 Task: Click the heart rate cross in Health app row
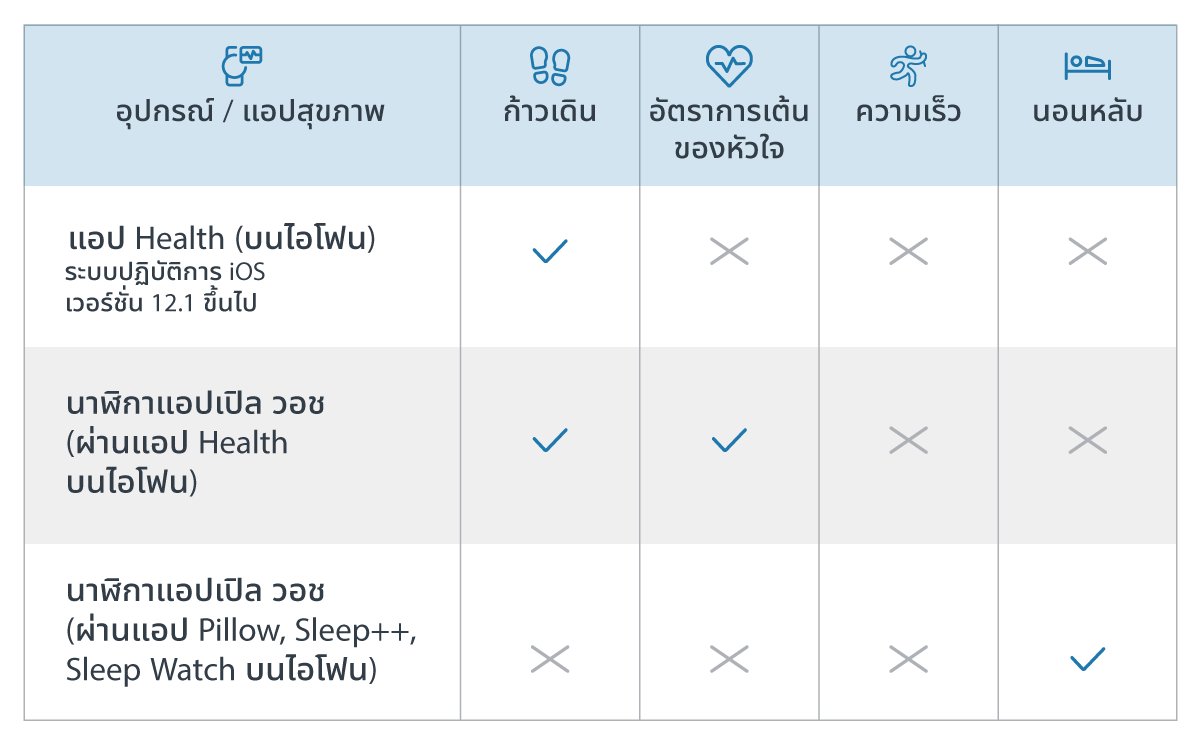point(729,251)
